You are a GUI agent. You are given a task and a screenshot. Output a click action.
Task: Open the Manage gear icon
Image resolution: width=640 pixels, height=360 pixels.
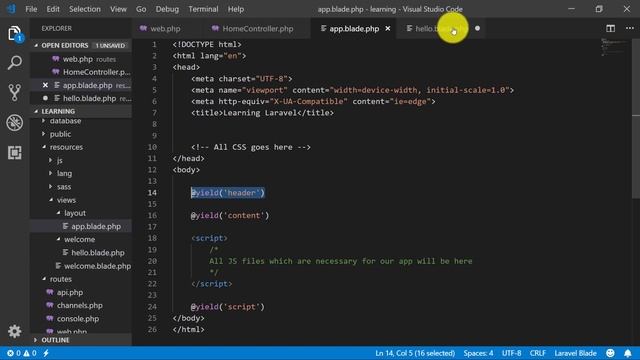click(x=15, y=331)
